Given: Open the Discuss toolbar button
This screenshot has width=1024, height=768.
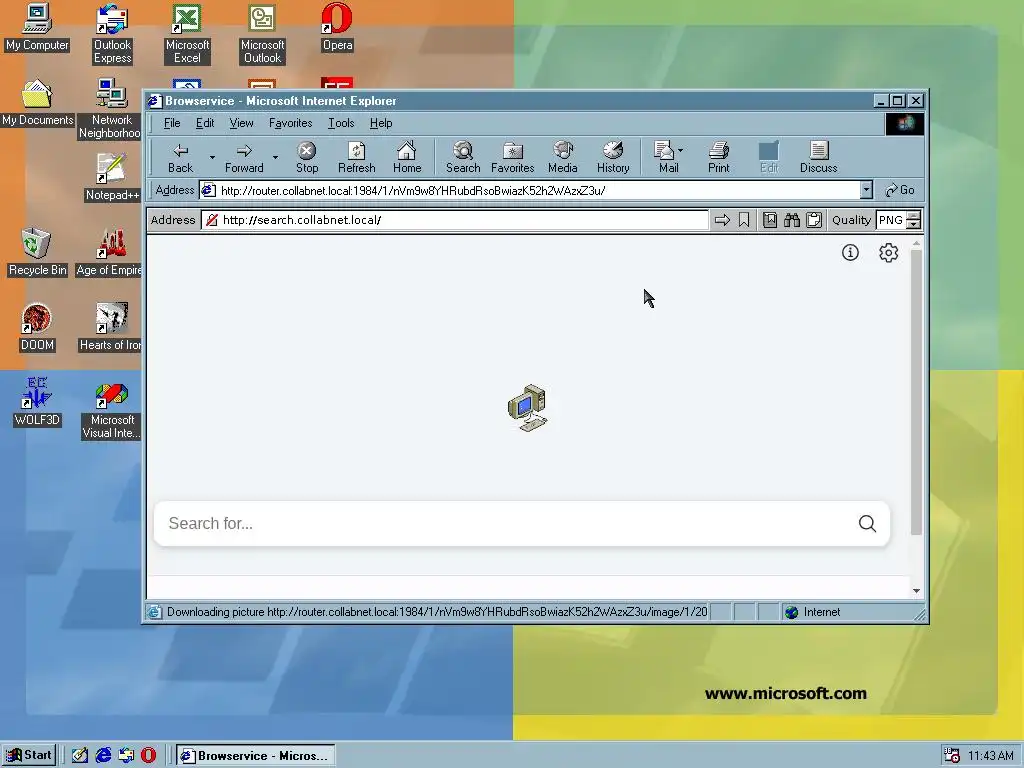Looking at the screenshot, I should (818, 158).
